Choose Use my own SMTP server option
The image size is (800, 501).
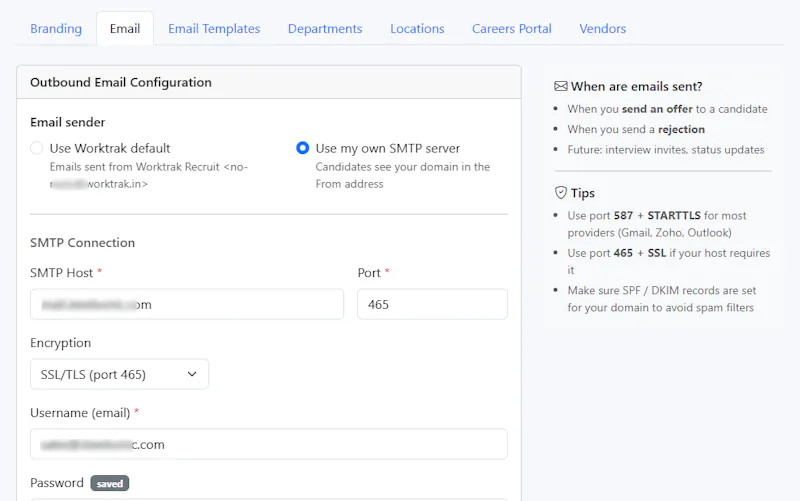(x=303, y=148)
